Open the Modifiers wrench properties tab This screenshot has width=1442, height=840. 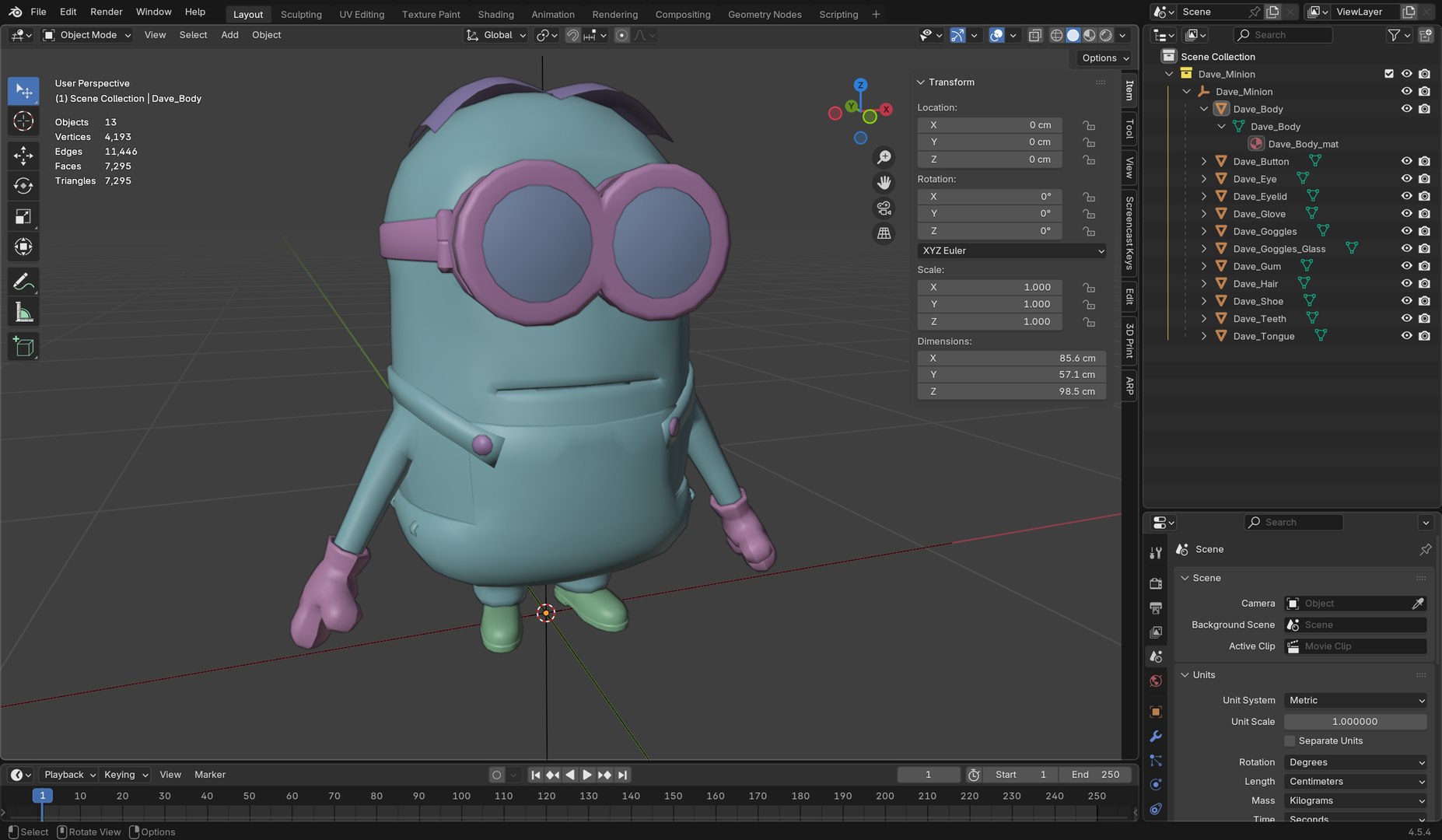(x=1156, y=737)
